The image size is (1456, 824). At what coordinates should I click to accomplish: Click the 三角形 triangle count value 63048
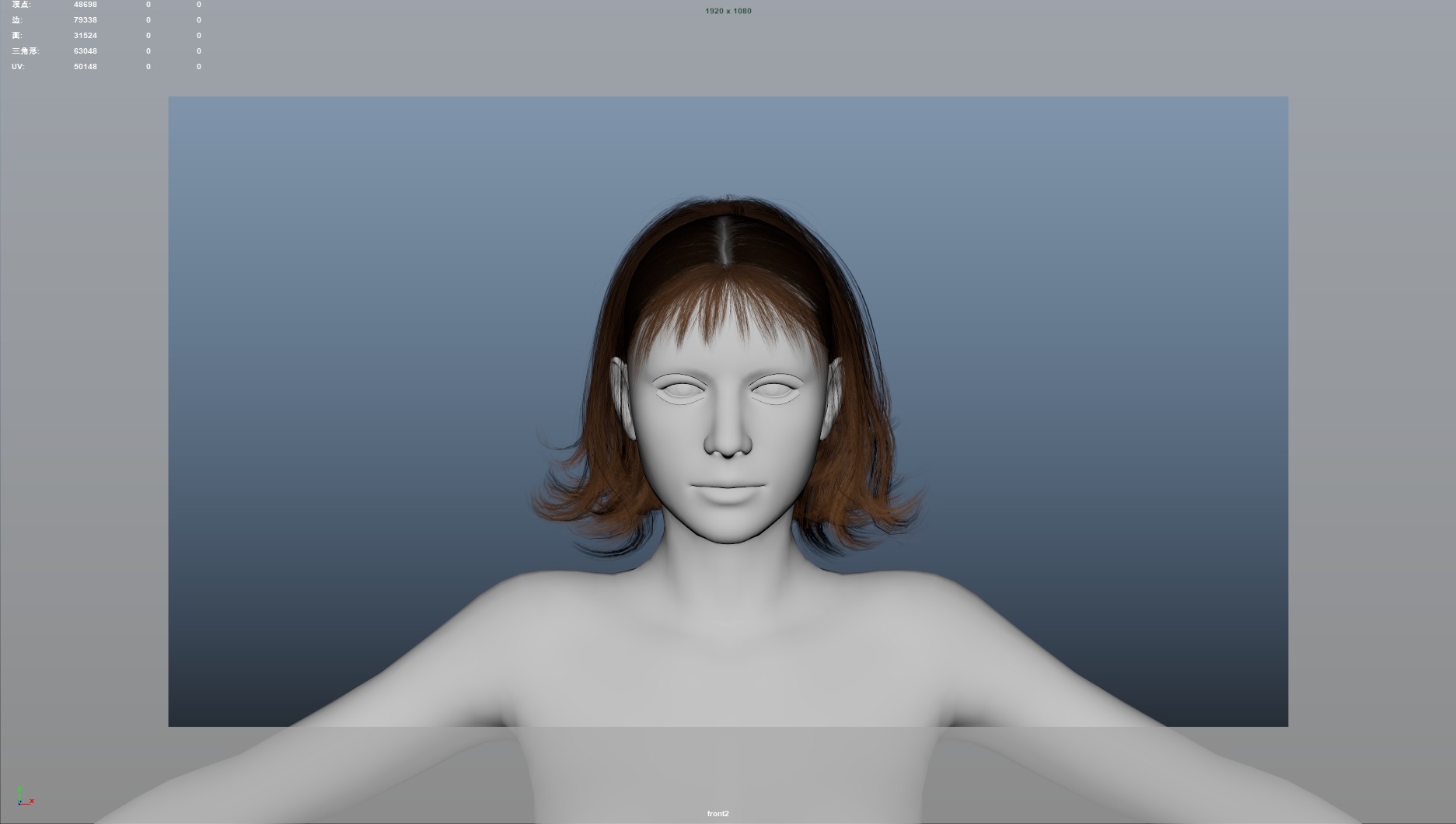pos(86,51)
